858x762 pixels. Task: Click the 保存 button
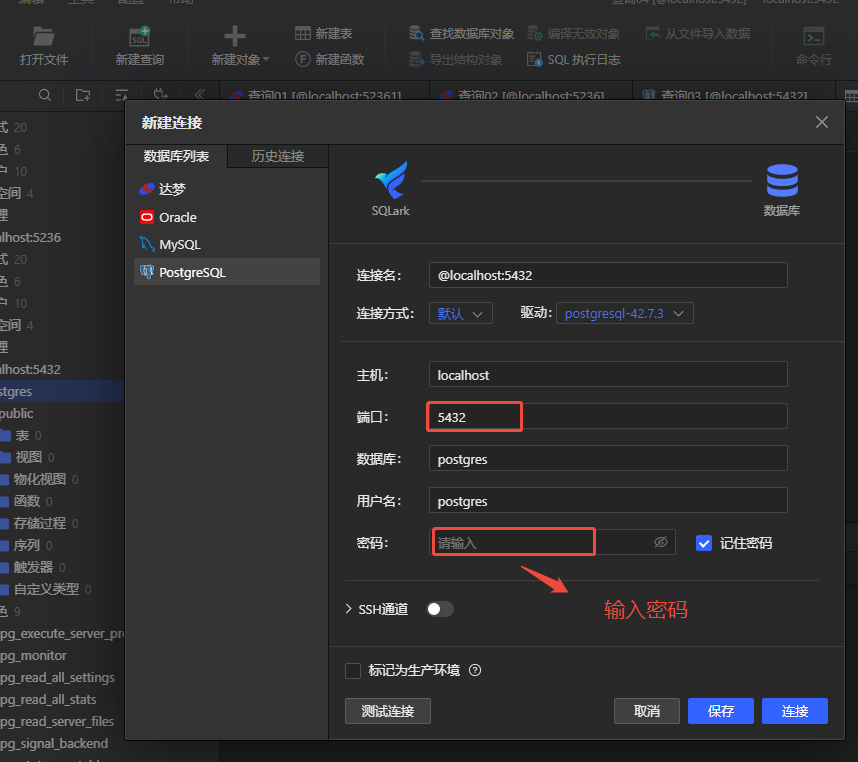(721, 711)
